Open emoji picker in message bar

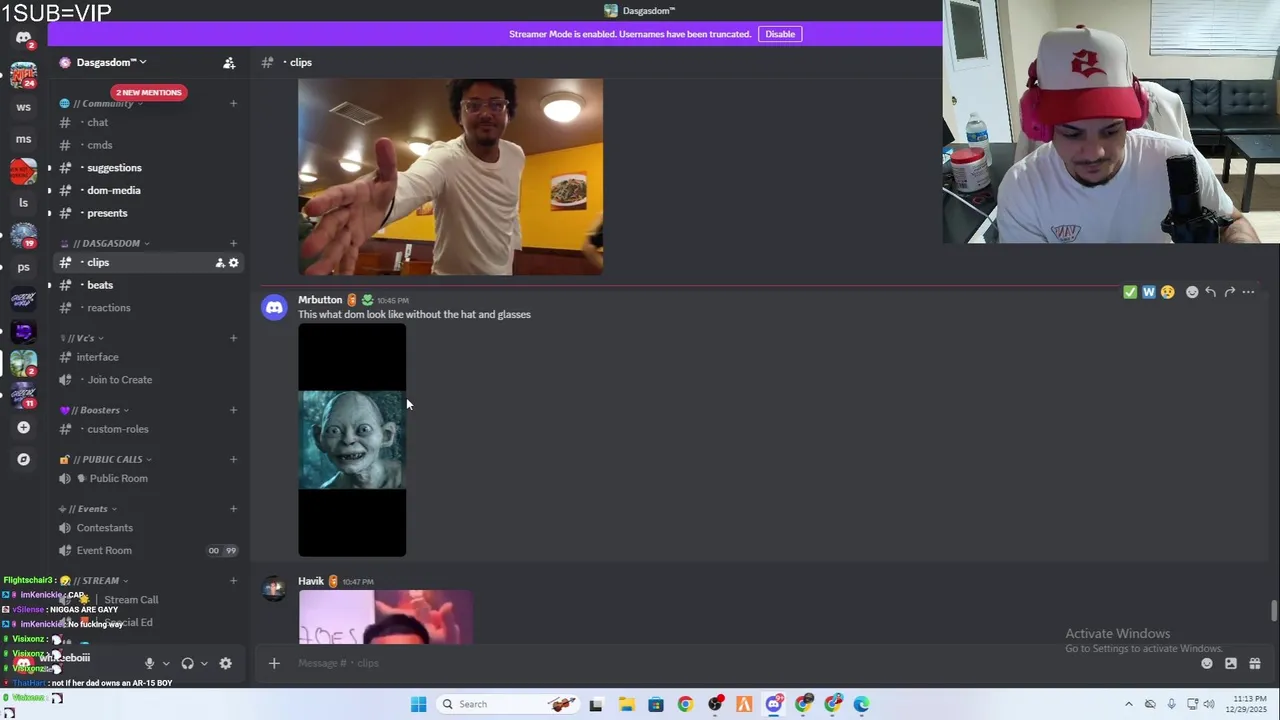click(1207, 663)
